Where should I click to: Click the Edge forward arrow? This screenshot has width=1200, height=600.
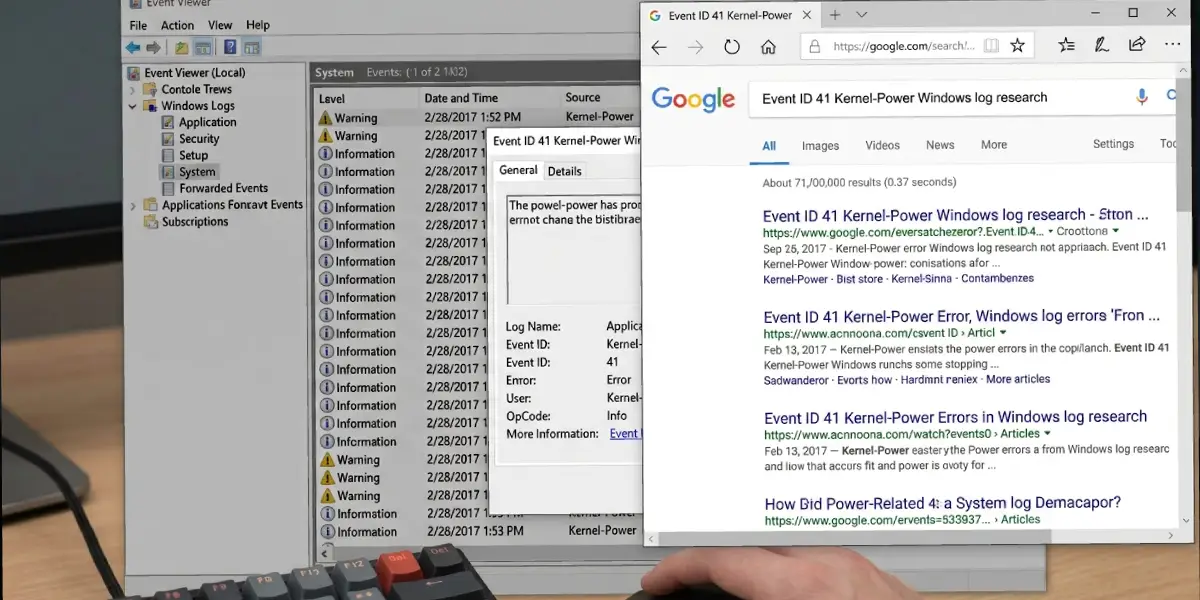(695, 47)
